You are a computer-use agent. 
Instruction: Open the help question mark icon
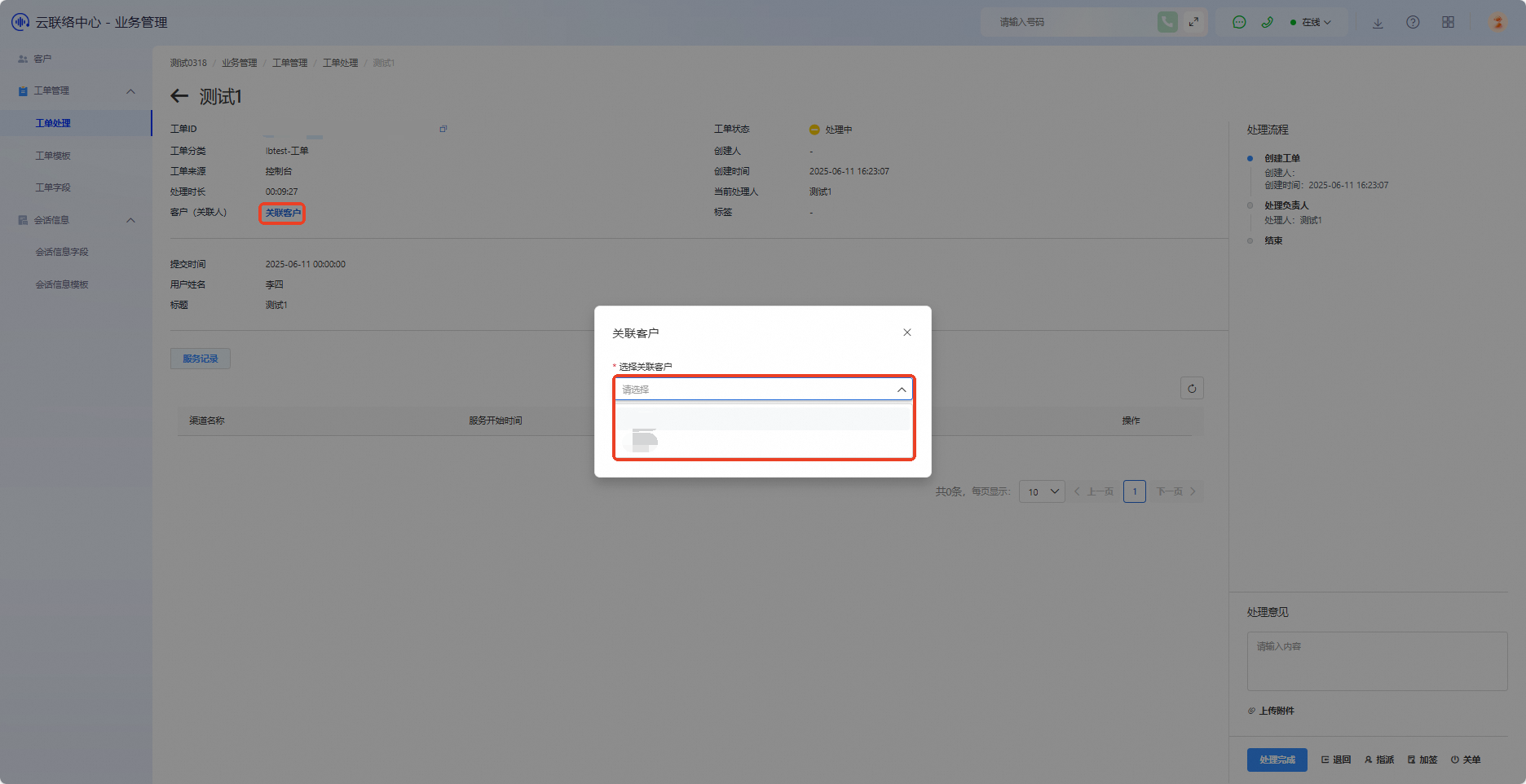tap(1413, 22)
